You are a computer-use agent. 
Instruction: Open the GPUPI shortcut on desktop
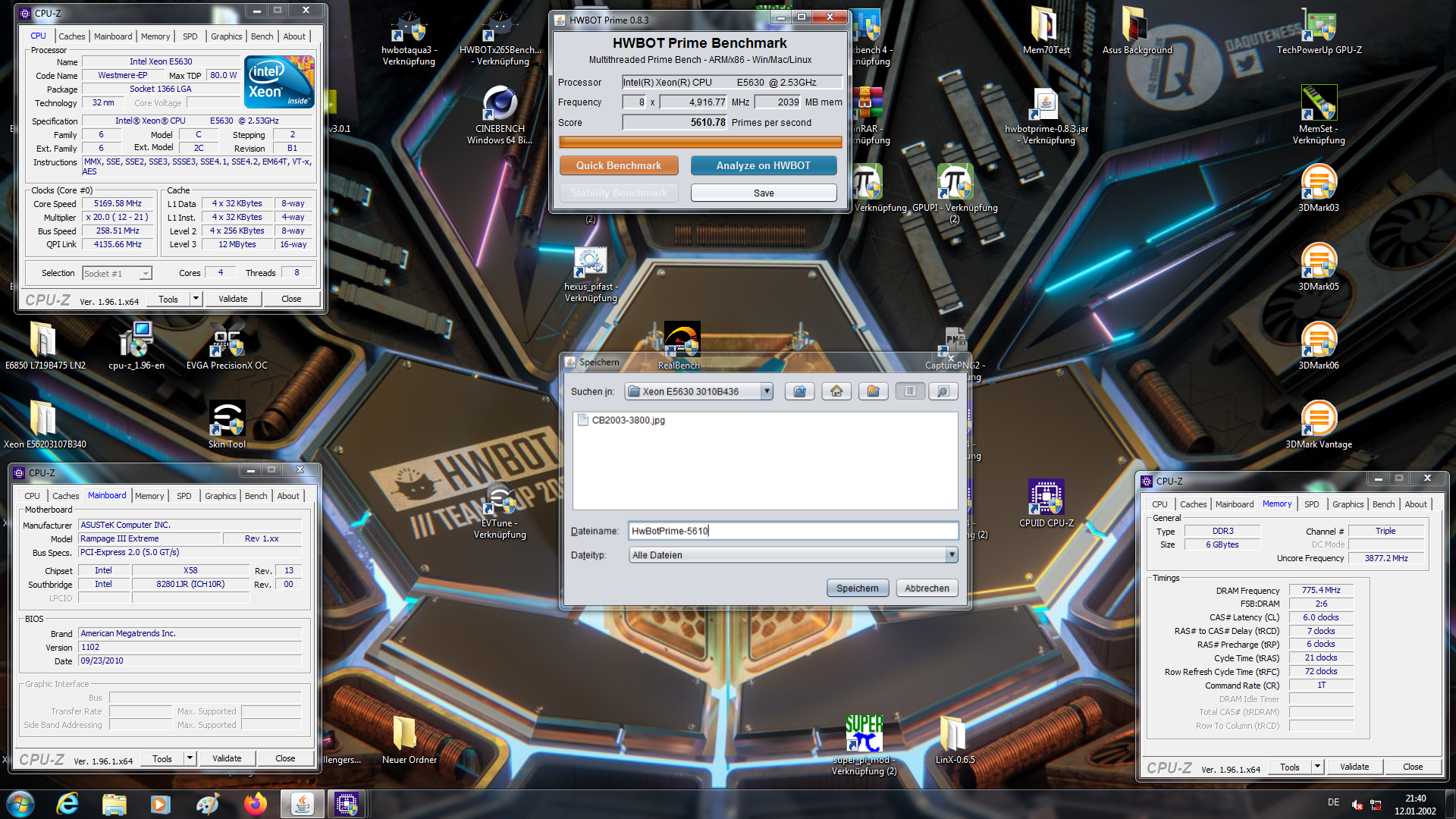coord(955,193)
